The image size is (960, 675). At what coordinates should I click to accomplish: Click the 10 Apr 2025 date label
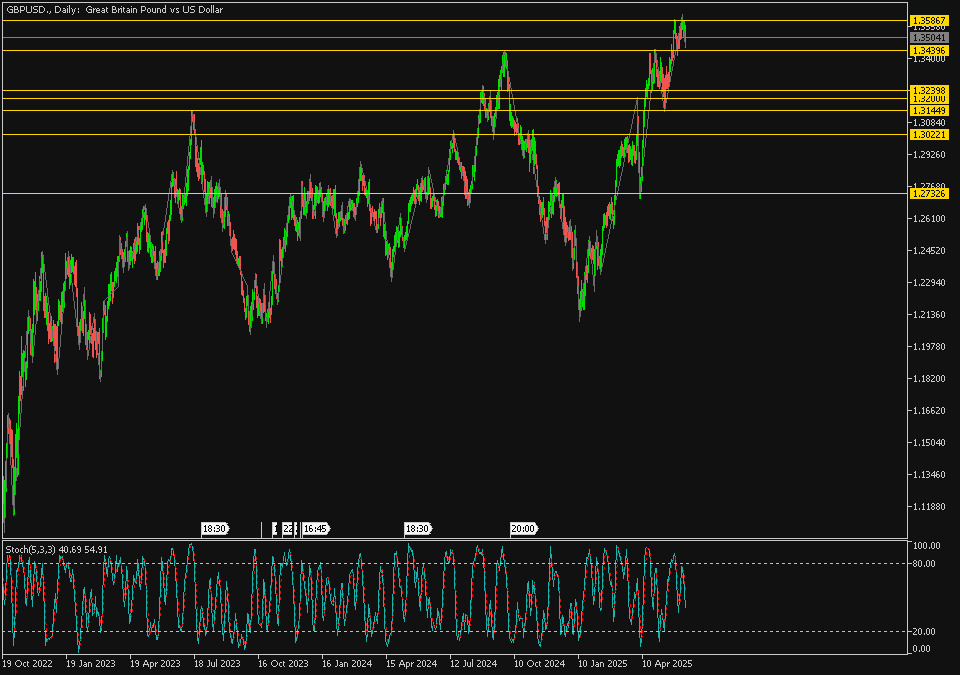click(x=668, y=663)
